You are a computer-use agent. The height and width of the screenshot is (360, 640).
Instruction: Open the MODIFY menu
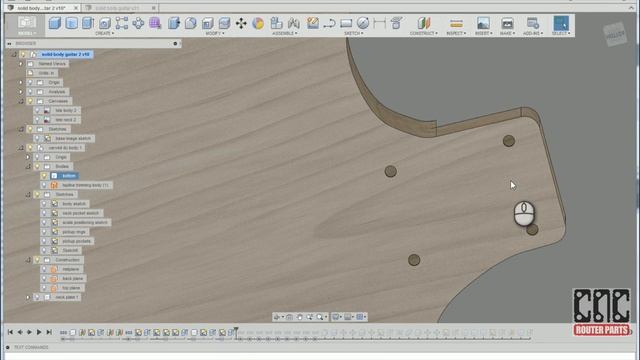pyautogui.click(x=215, y=33)
